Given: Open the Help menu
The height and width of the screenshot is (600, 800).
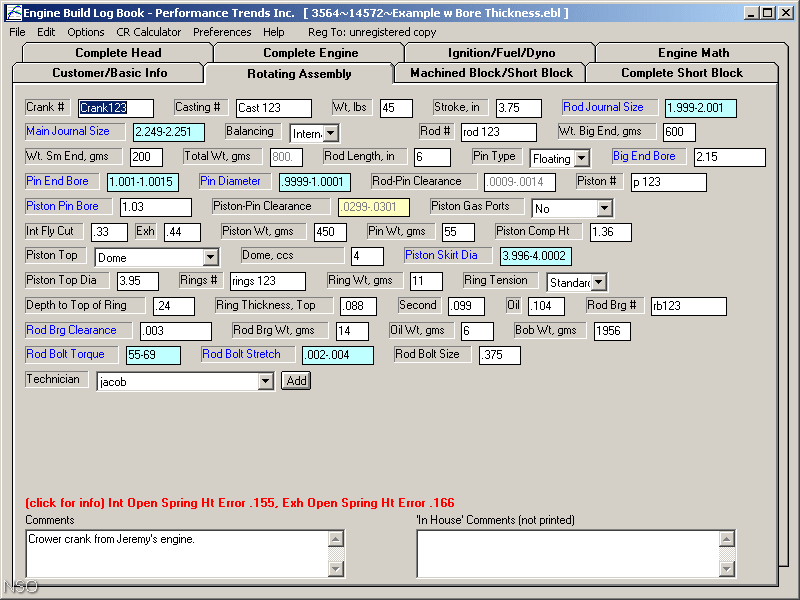Looking at the screenshot, I should point(273,32).
